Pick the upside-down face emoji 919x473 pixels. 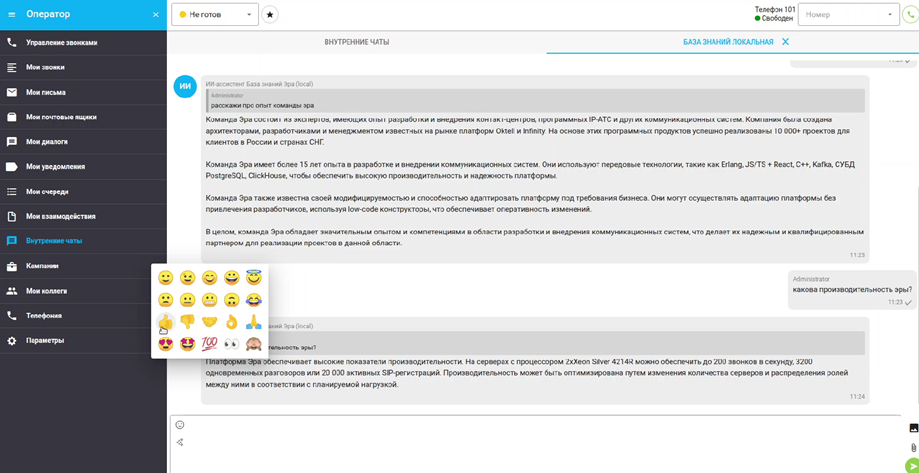(x=232, y=300)
